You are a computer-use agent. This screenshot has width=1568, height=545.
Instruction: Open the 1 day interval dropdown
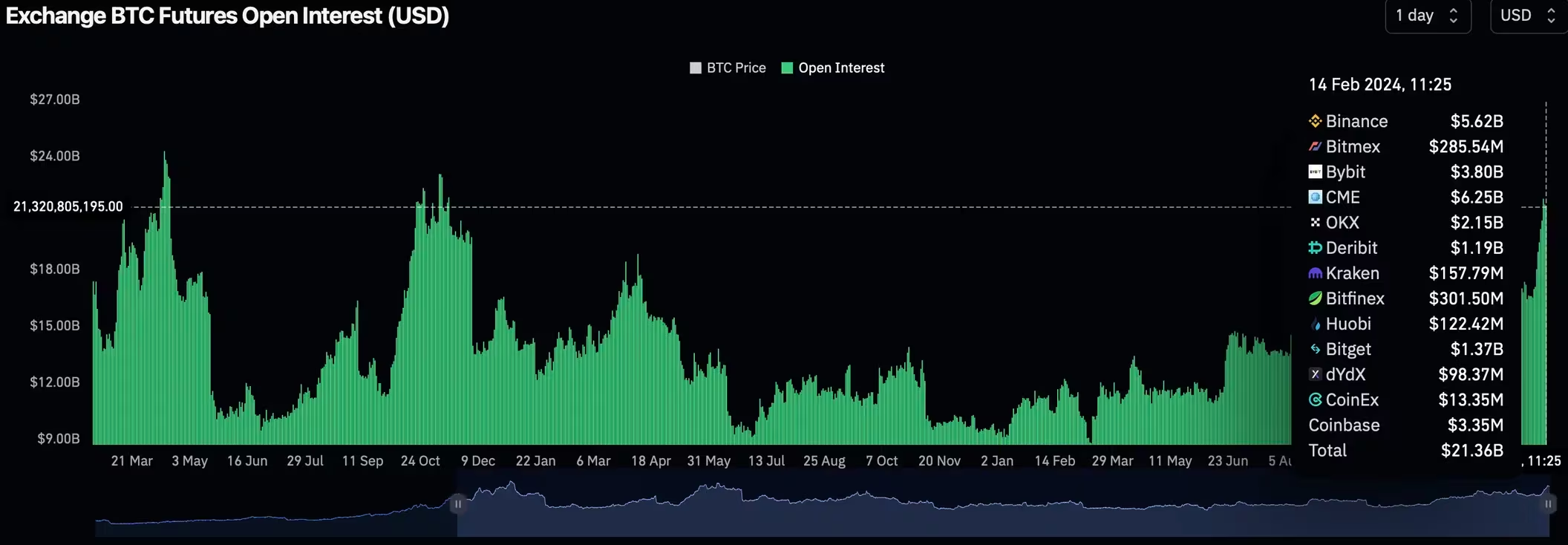click(x=1427, y=16)
